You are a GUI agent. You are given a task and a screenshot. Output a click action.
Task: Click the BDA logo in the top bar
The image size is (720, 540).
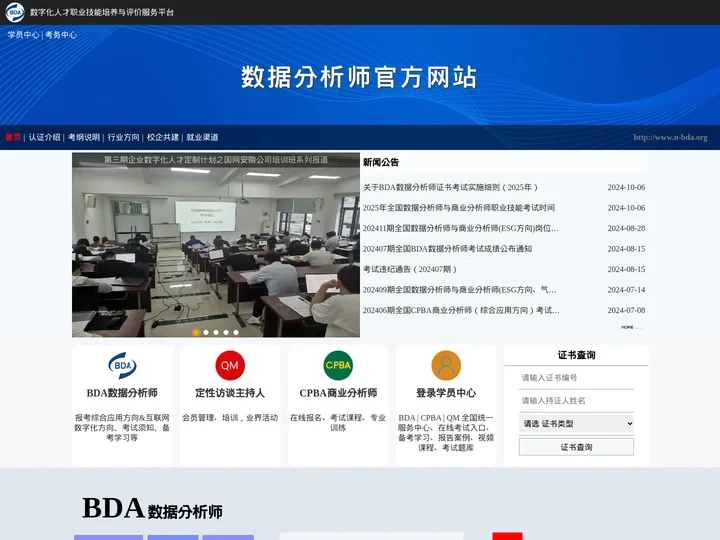[15, 12]
